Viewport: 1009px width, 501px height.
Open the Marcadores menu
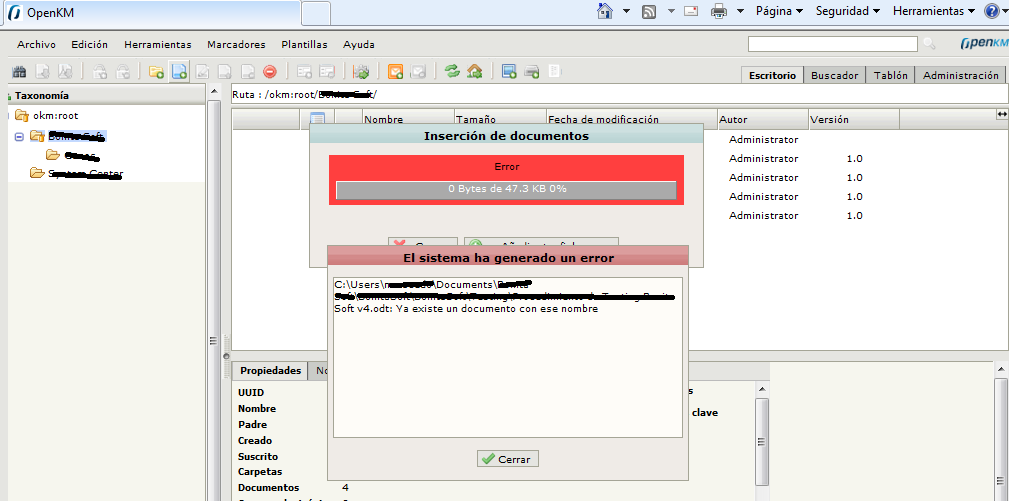[236, 44]
